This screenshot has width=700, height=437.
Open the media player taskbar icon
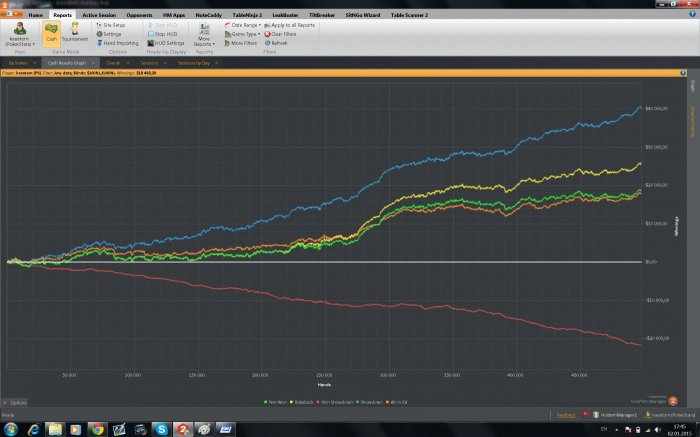[75, 429]
